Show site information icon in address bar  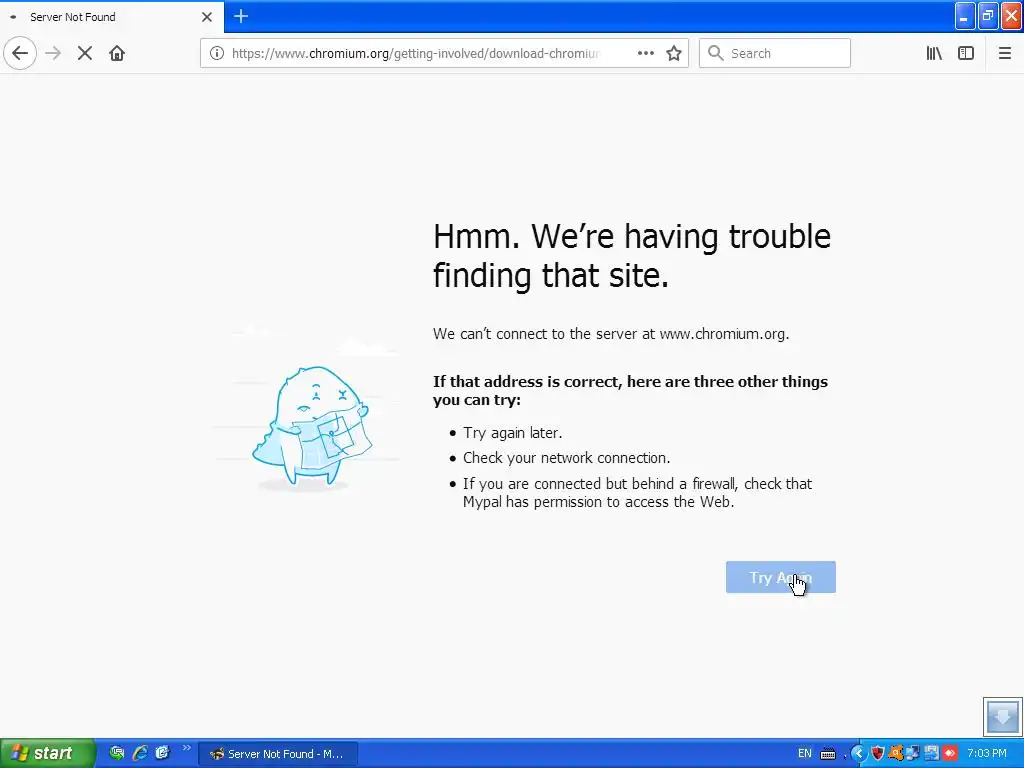217,53
